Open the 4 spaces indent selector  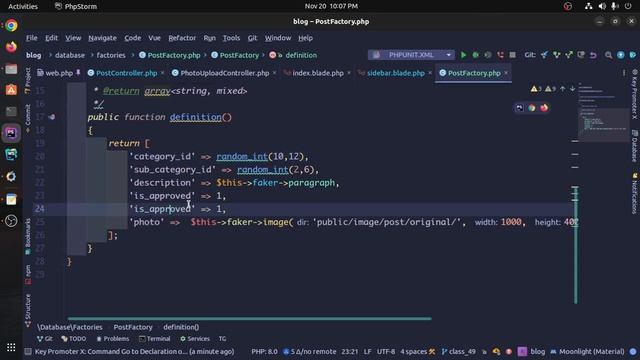(413, 351)
